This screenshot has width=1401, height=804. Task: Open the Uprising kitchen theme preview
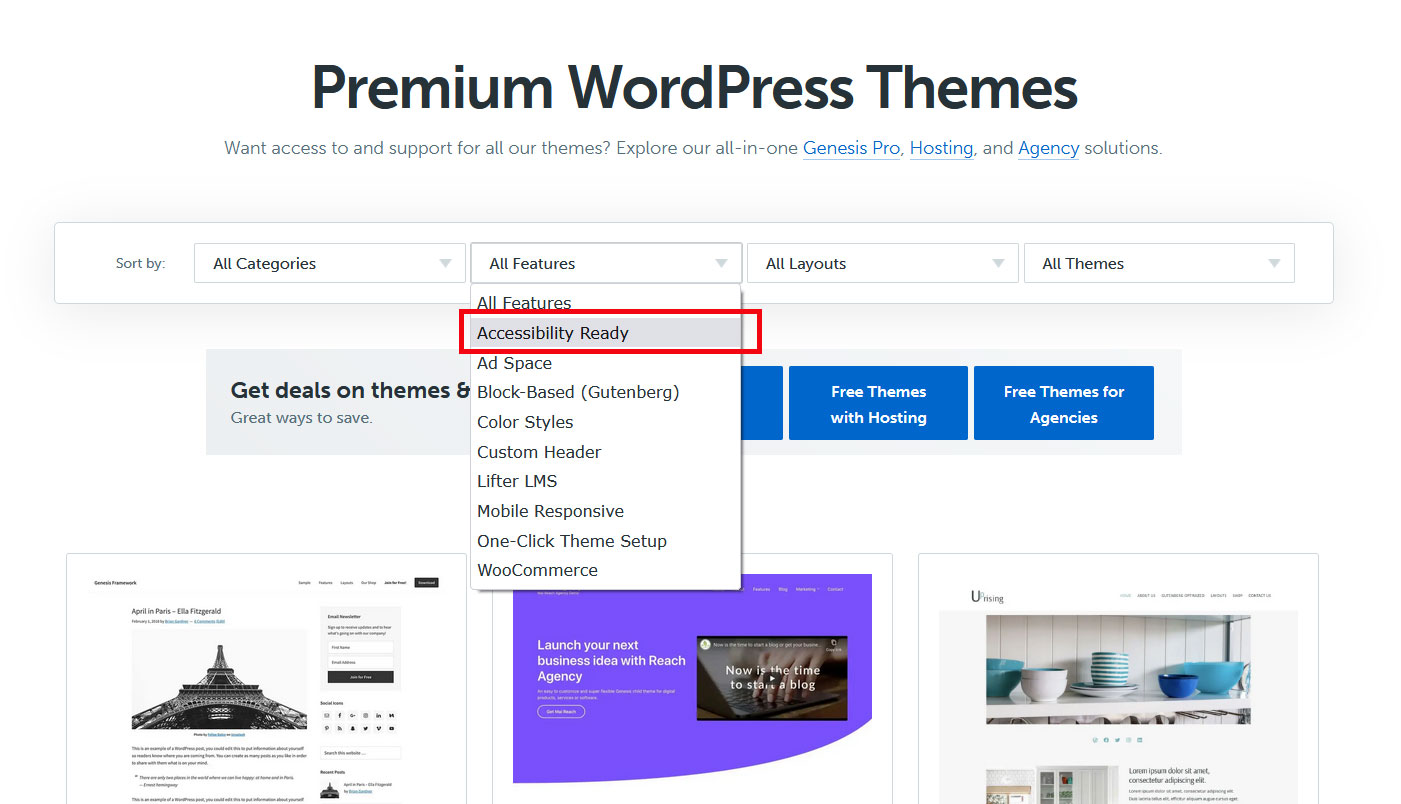[1118, 679]
